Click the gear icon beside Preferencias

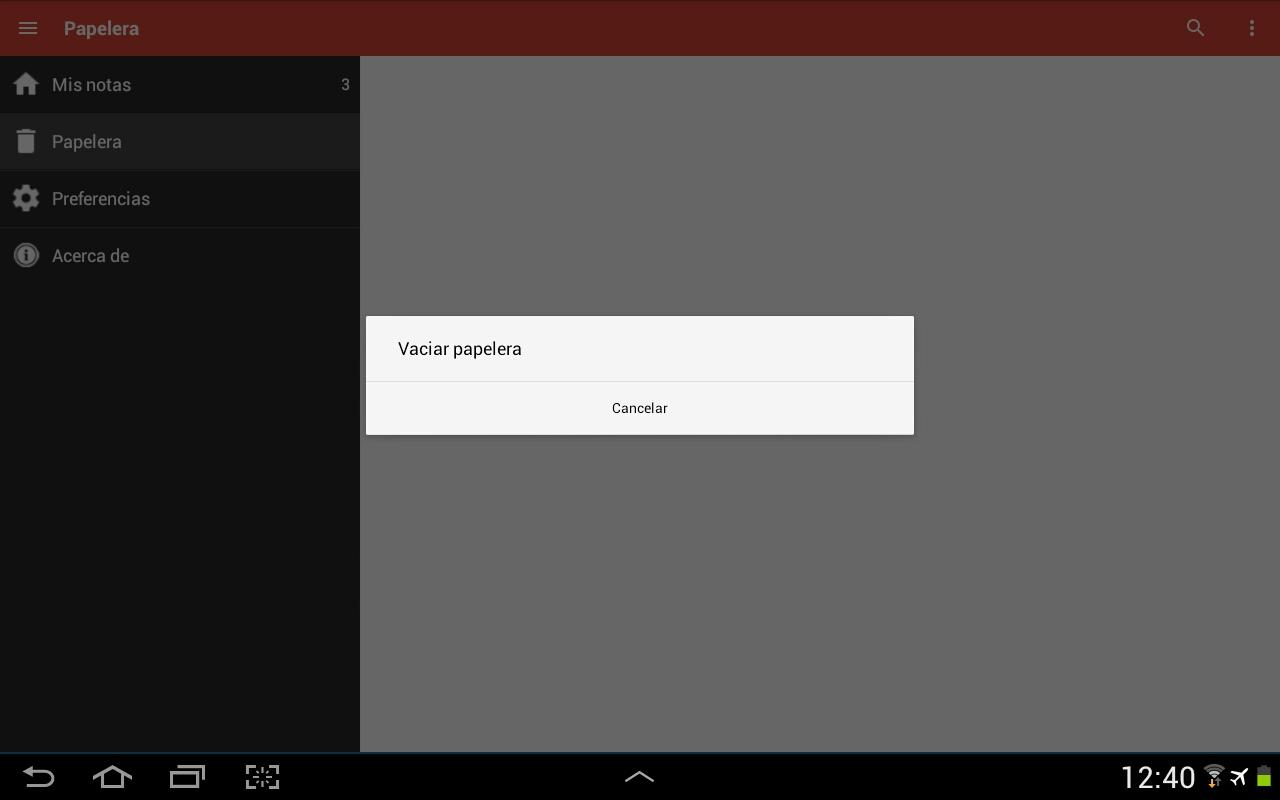pyautogui.click(x=26, y=198)
